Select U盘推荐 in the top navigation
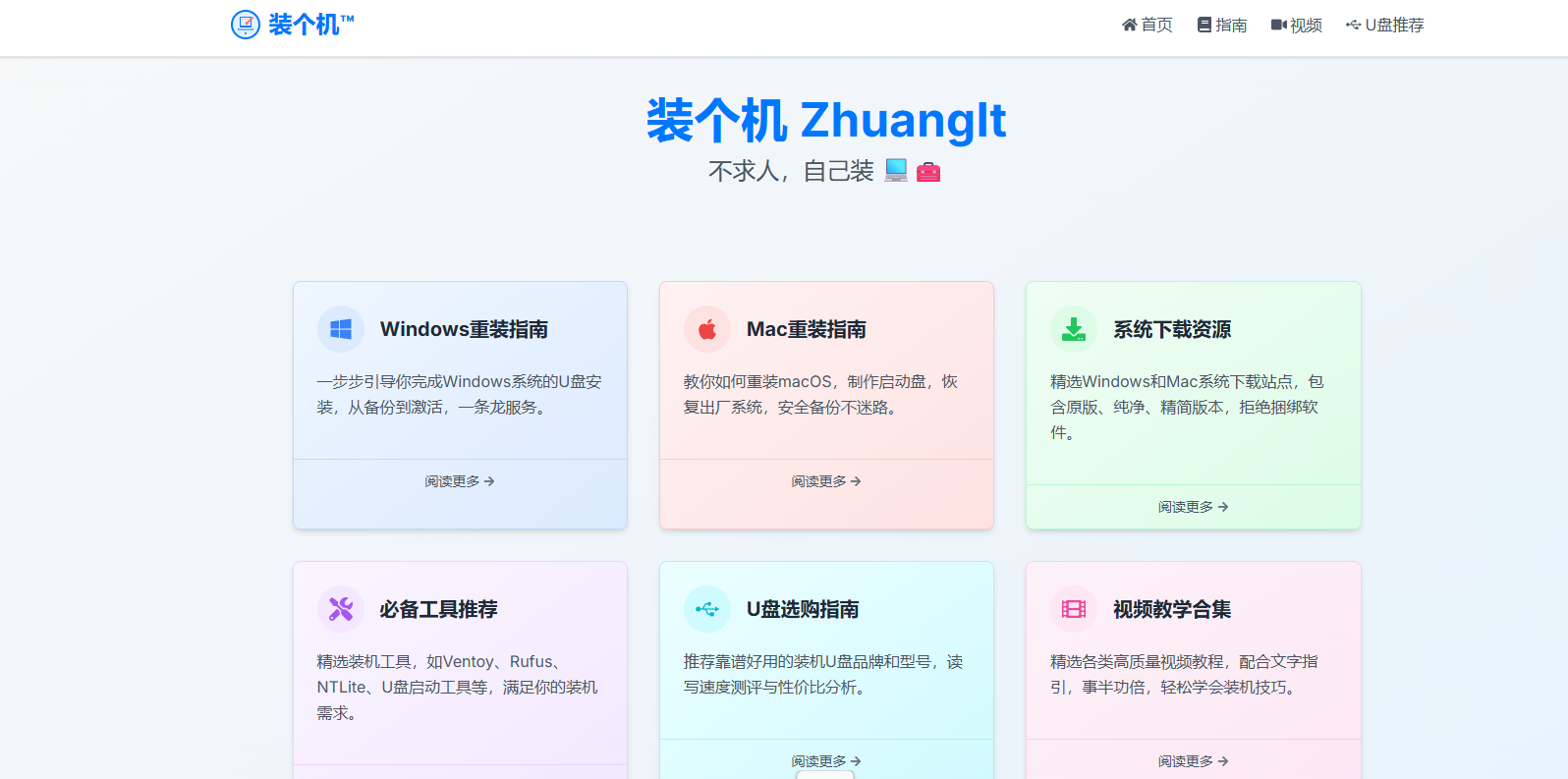This screenshot has height=779, width=1568. tap(1384, 25)
